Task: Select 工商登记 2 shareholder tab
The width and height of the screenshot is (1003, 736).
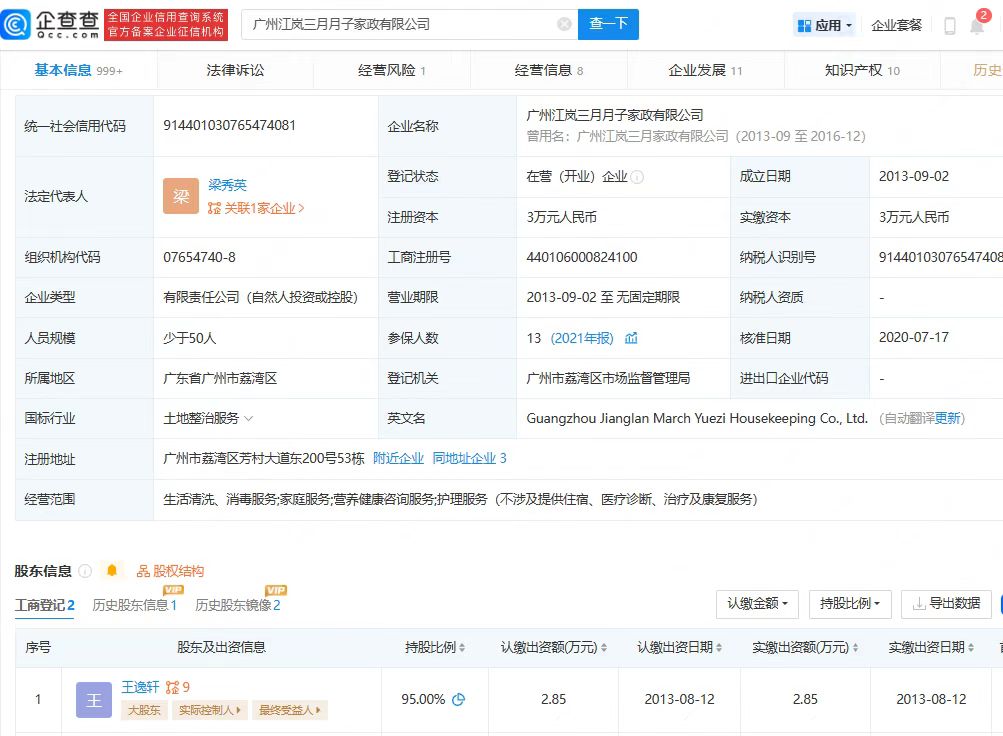Action: pyautogui.click(x=45, y=605)
